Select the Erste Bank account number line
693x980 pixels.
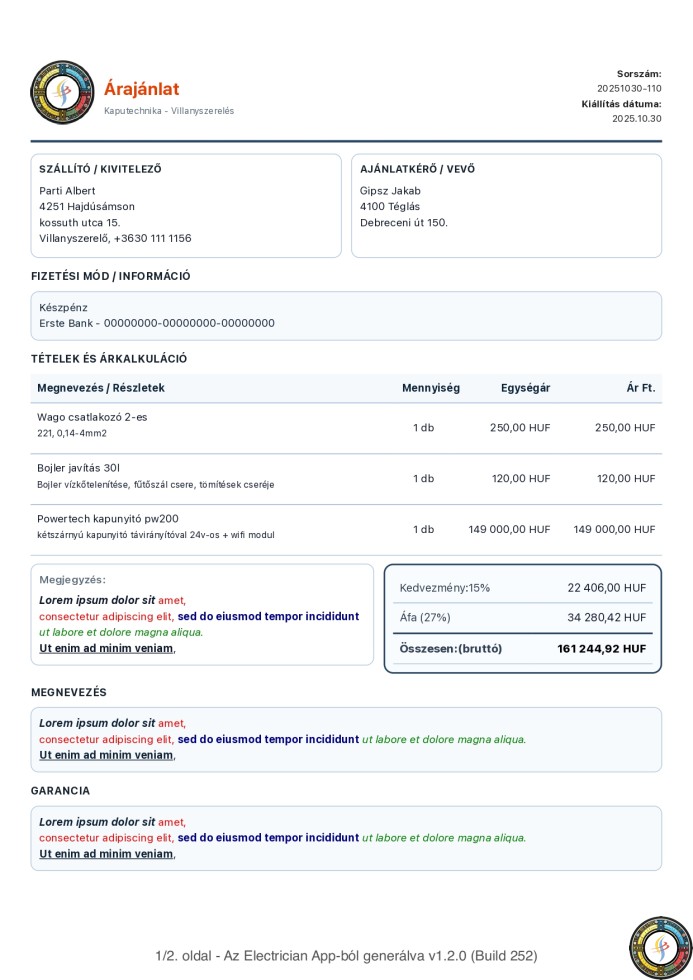[x=157, y=323]
